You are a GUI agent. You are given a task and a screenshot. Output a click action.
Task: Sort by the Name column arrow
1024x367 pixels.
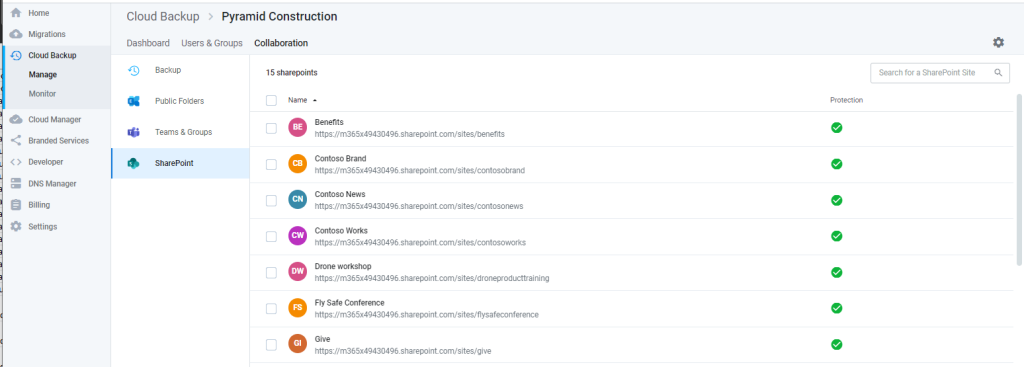point(315,101)
